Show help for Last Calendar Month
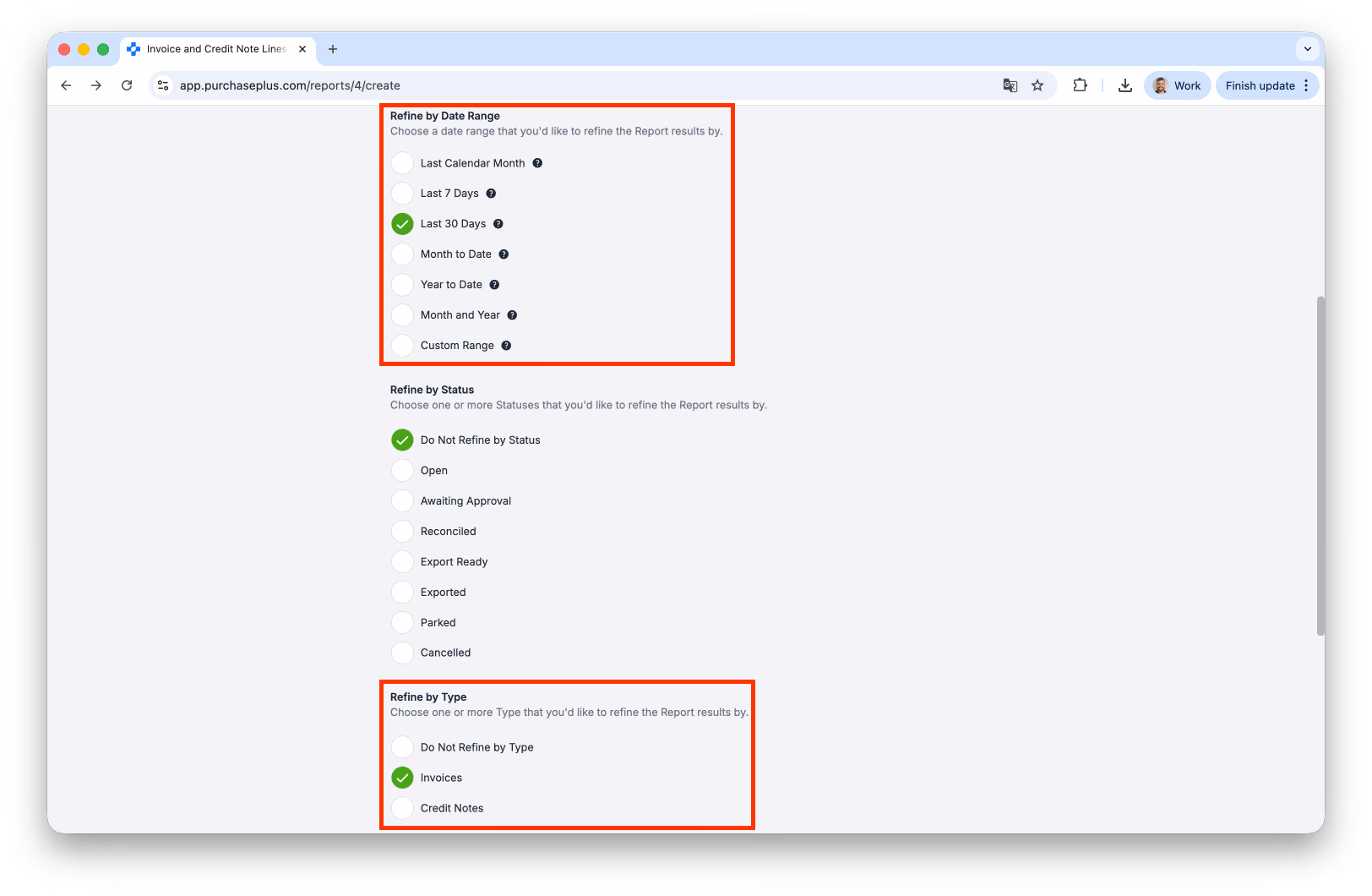The width and height of the screenshot is (1372, 896). click(537, 163)
